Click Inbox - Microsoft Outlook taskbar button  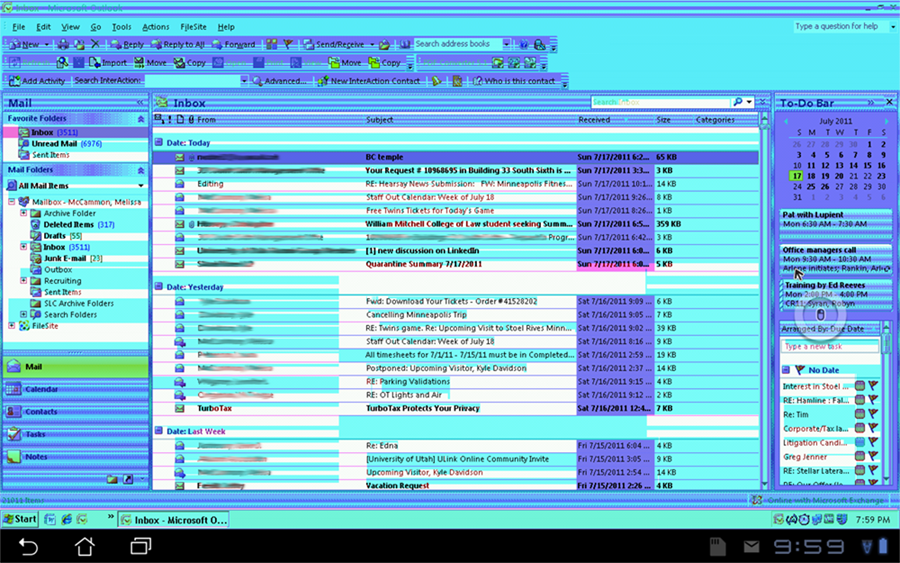[174, 520]
